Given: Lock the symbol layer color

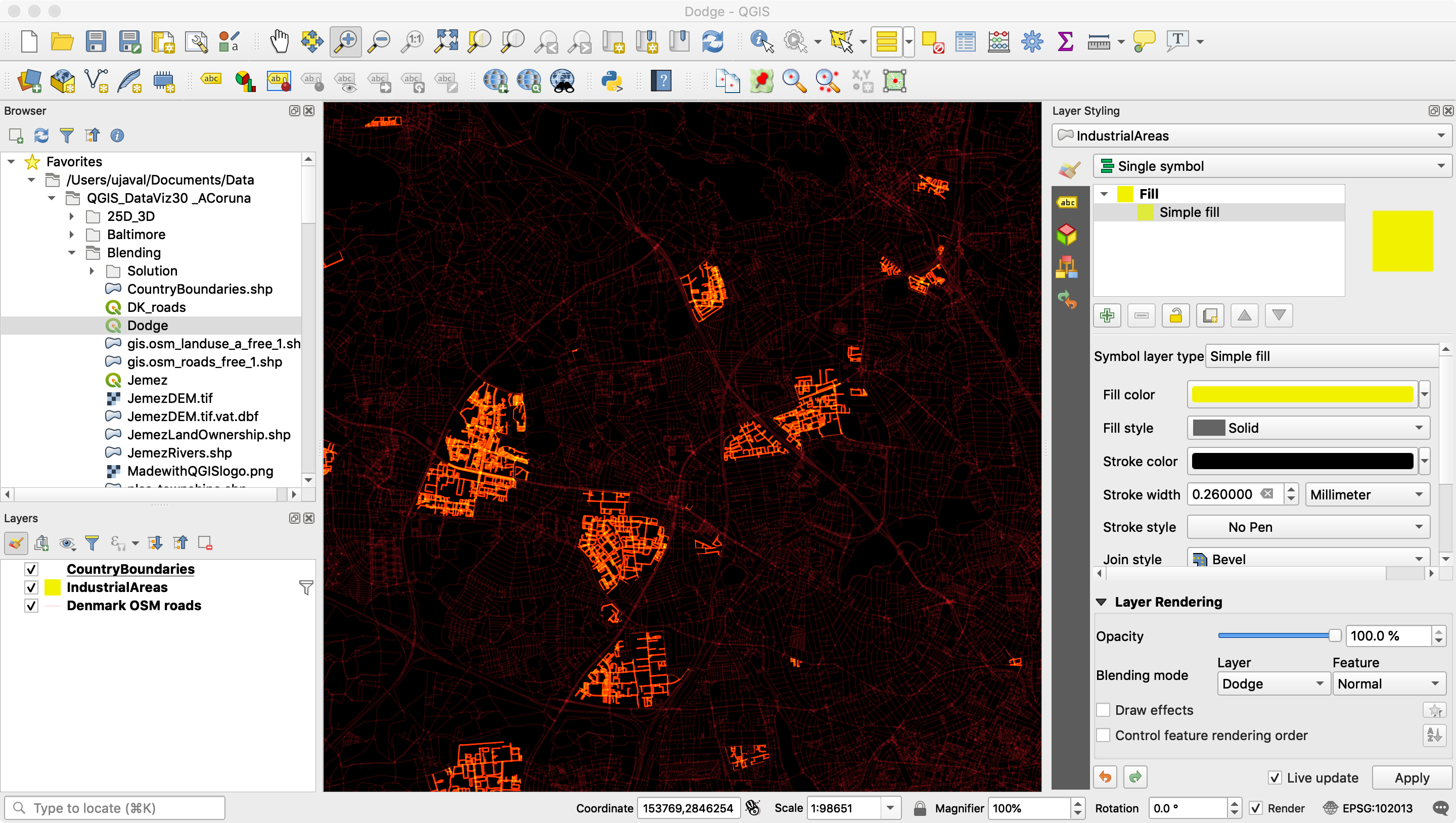Looking at the screenshot, I should click(1175, 315).
